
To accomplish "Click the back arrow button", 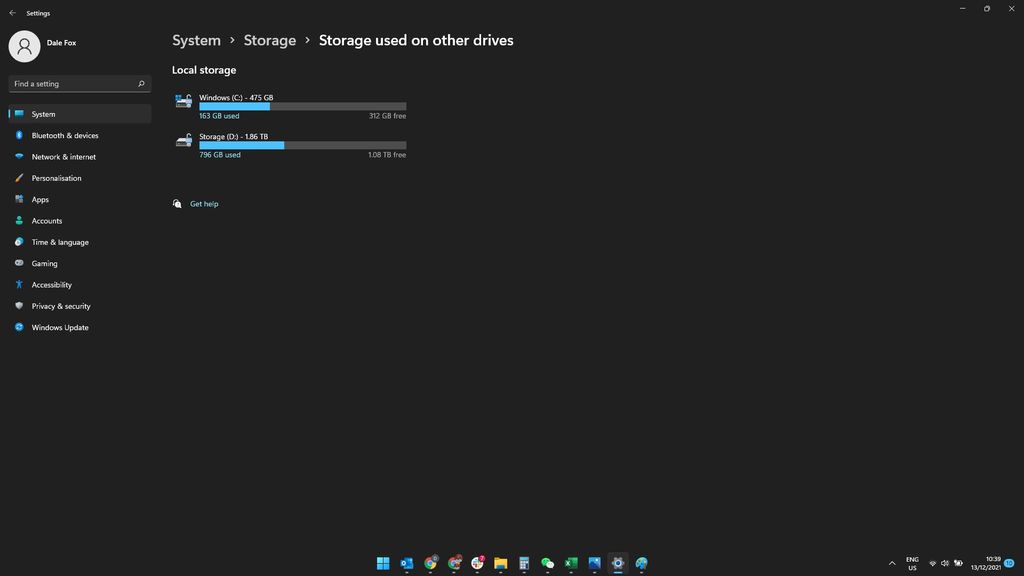I will 12,13.
